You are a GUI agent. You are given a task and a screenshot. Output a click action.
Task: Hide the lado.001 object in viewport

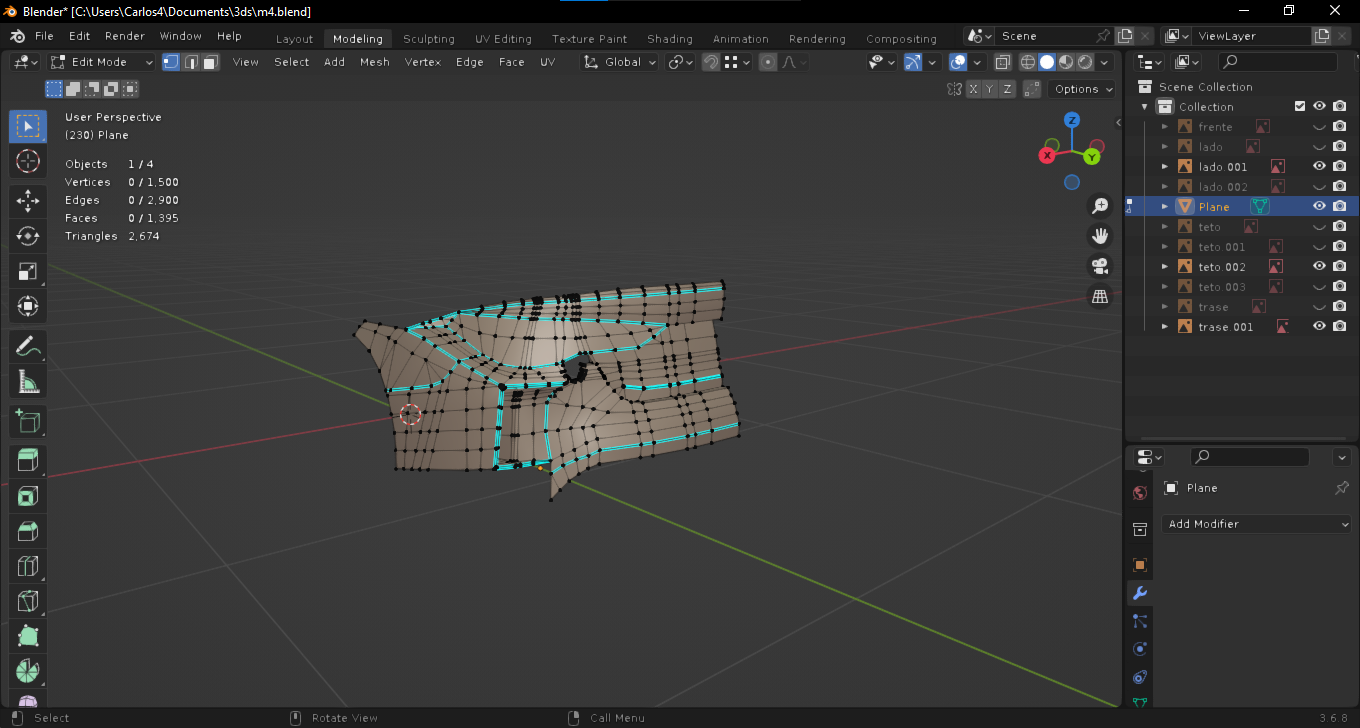pos(1319,167)
